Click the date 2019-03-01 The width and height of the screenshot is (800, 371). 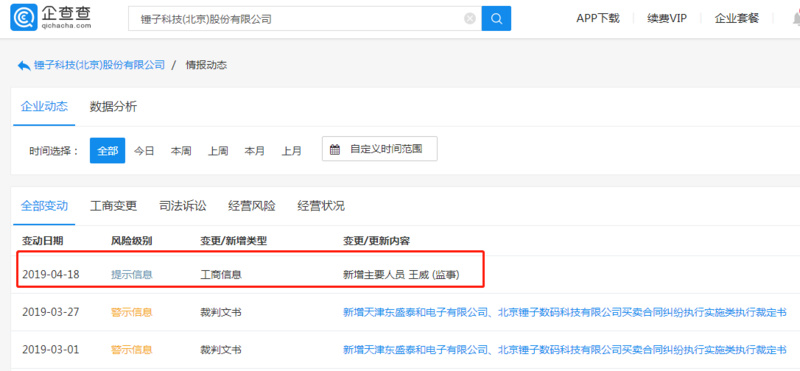coord(51,350)
